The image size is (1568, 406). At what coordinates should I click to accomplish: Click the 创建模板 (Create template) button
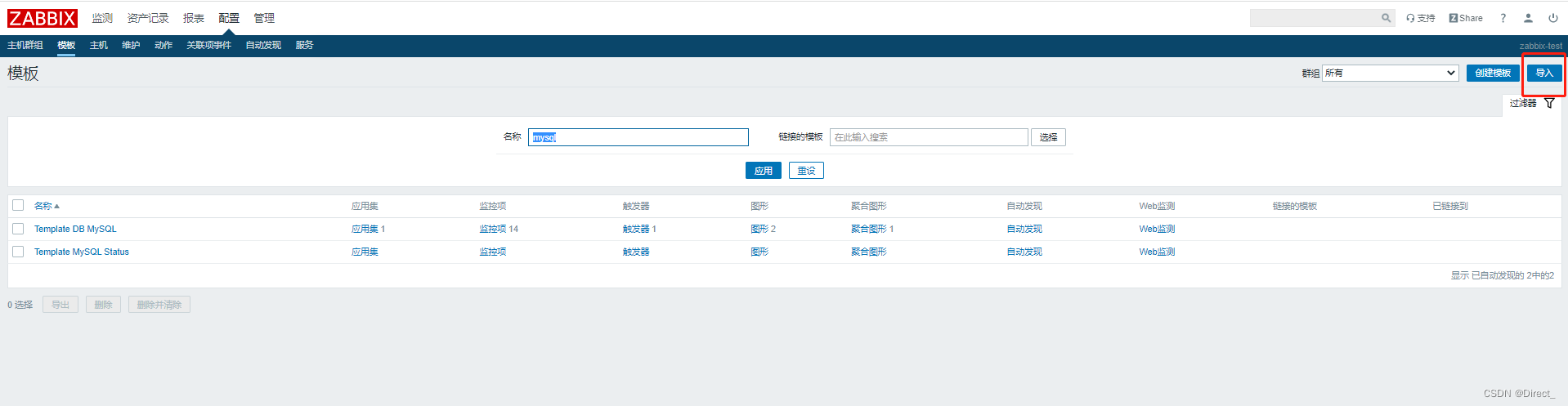[1493, 73]
